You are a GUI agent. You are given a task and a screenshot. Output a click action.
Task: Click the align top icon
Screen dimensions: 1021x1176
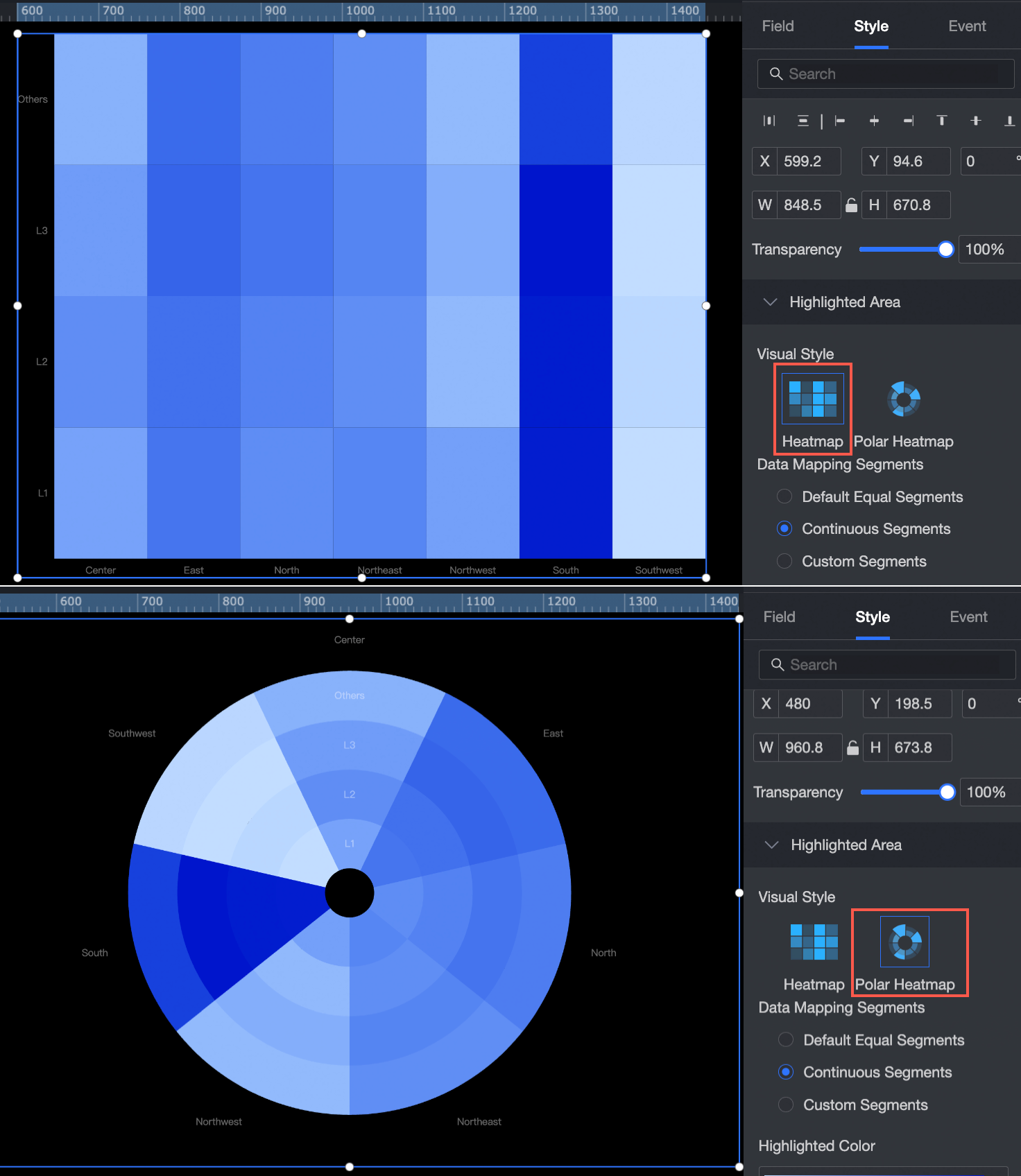[942, 121]
